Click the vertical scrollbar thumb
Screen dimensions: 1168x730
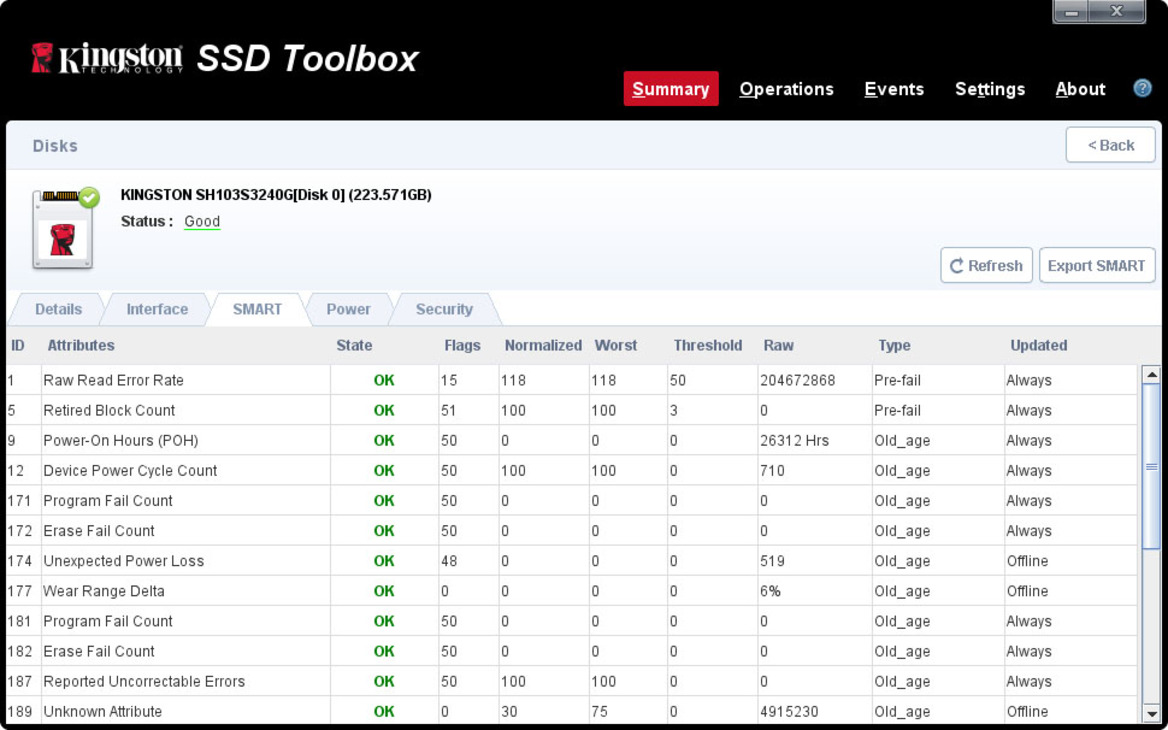pos(1152,467)
